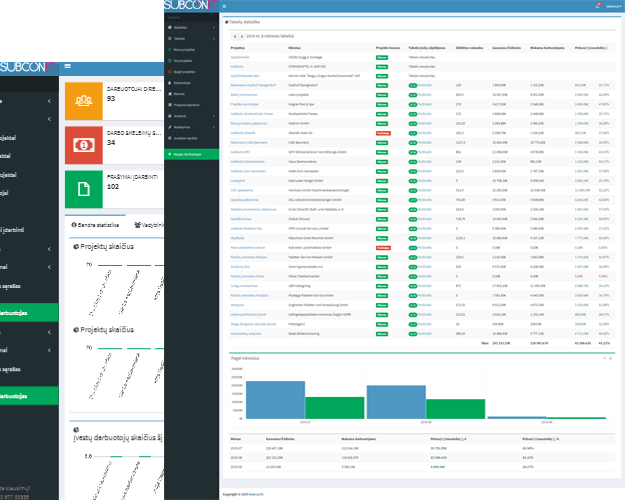Click the SUBCONIT logo in statistics window
625x500 pixels.
pyautogui.click(x=190, y=5)
